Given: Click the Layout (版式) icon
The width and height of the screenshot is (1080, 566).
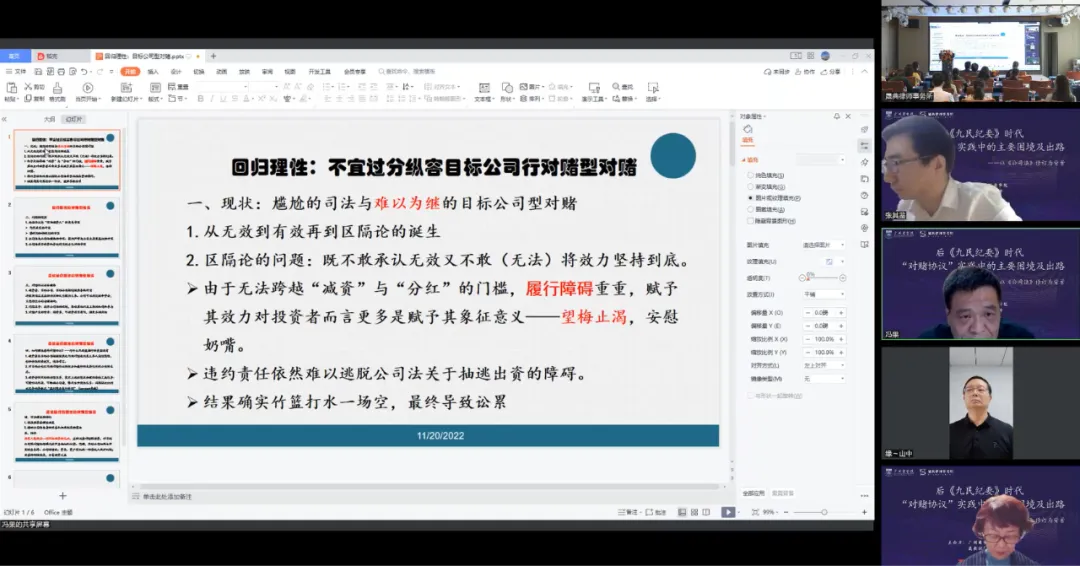Looking at the screenshot, I should 155,87.
